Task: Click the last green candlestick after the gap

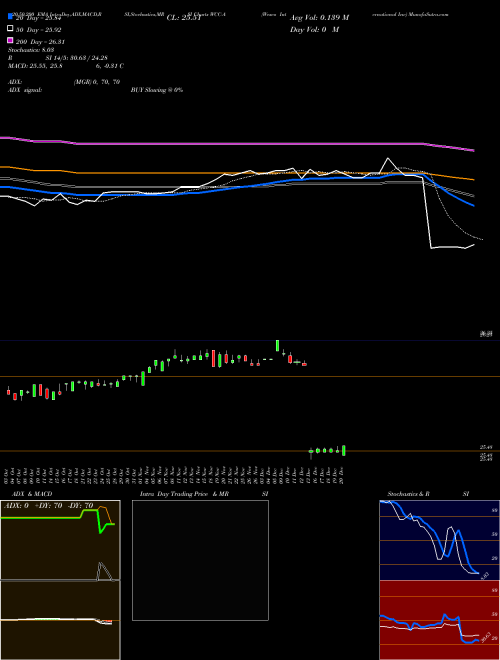Action: 344,450
